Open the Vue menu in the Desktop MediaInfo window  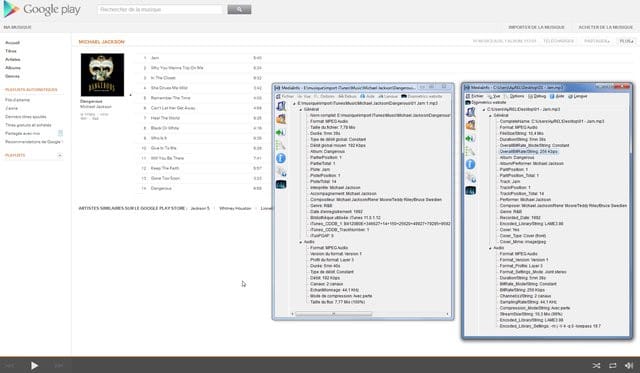[x=494, y=96]
